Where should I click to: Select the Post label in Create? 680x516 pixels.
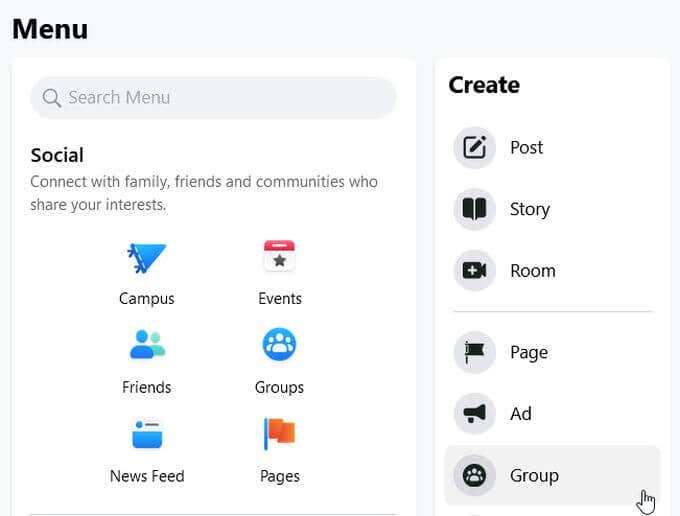(x=526, y=148)
